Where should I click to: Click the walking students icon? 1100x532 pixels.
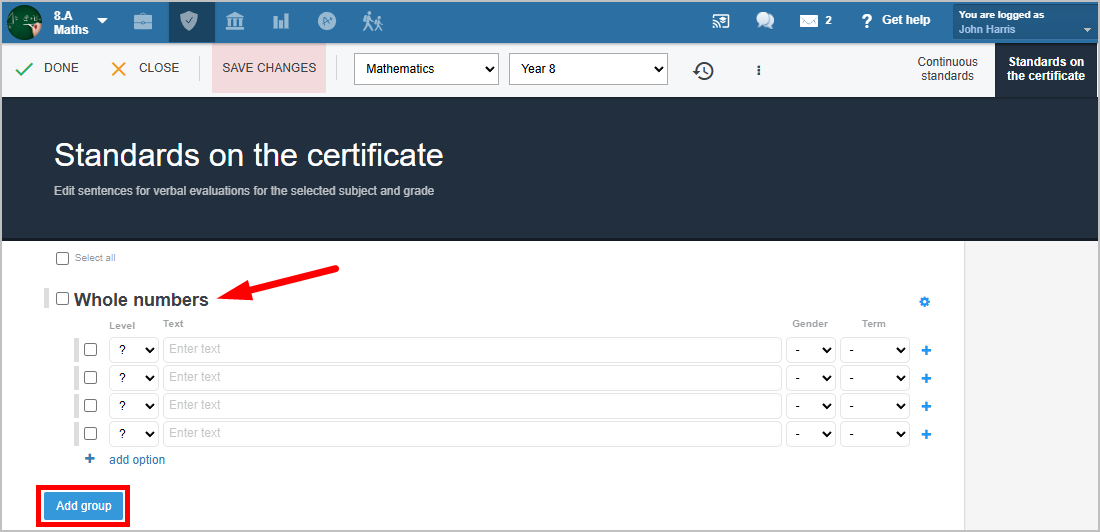click(x=372, y=21)
